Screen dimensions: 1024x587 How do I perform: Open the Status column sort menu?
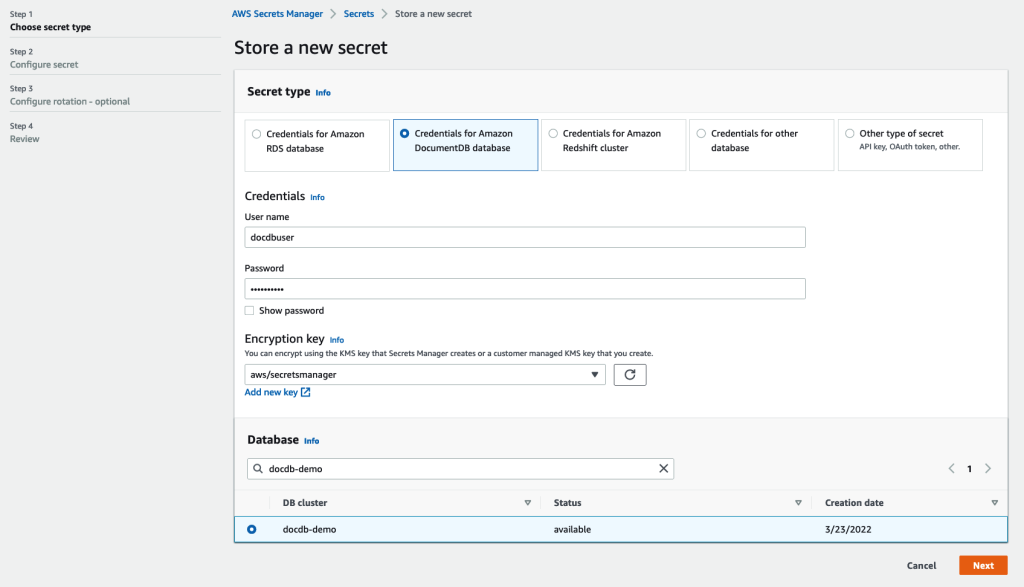click(x=798, y=503)
